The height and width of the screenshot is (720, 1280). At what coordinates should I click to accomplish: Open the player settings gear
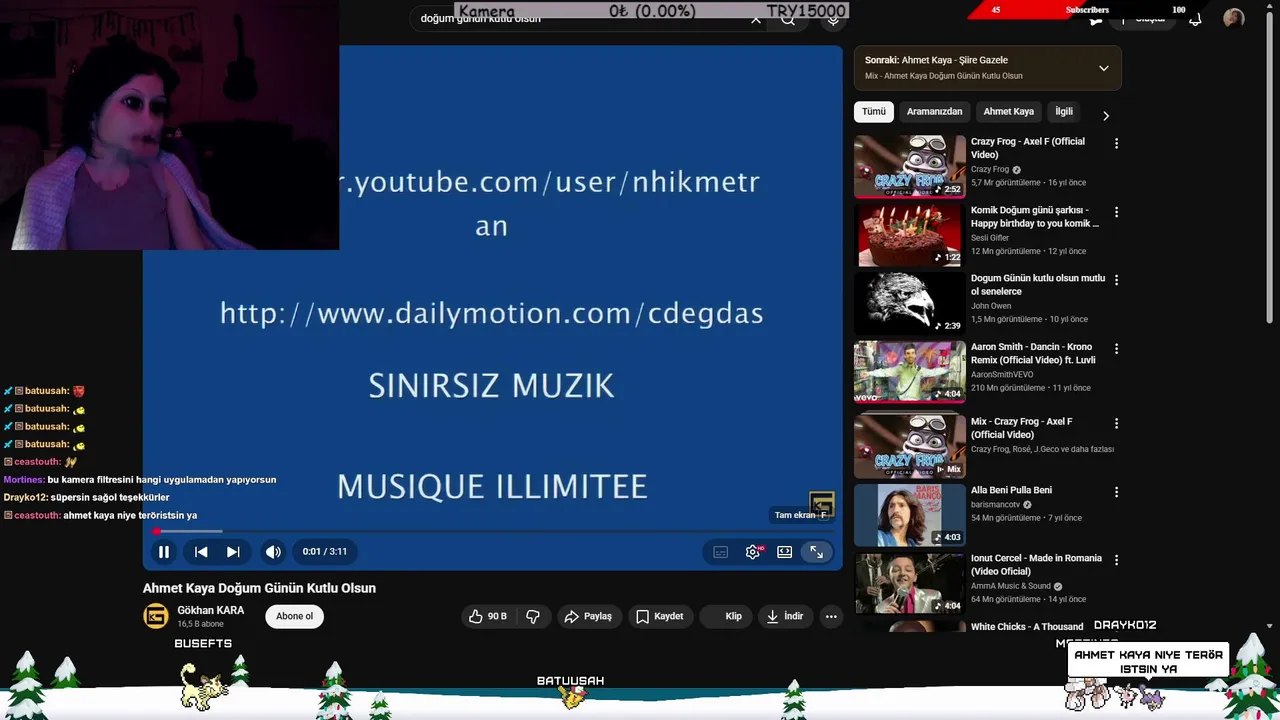tap(753, 551)
